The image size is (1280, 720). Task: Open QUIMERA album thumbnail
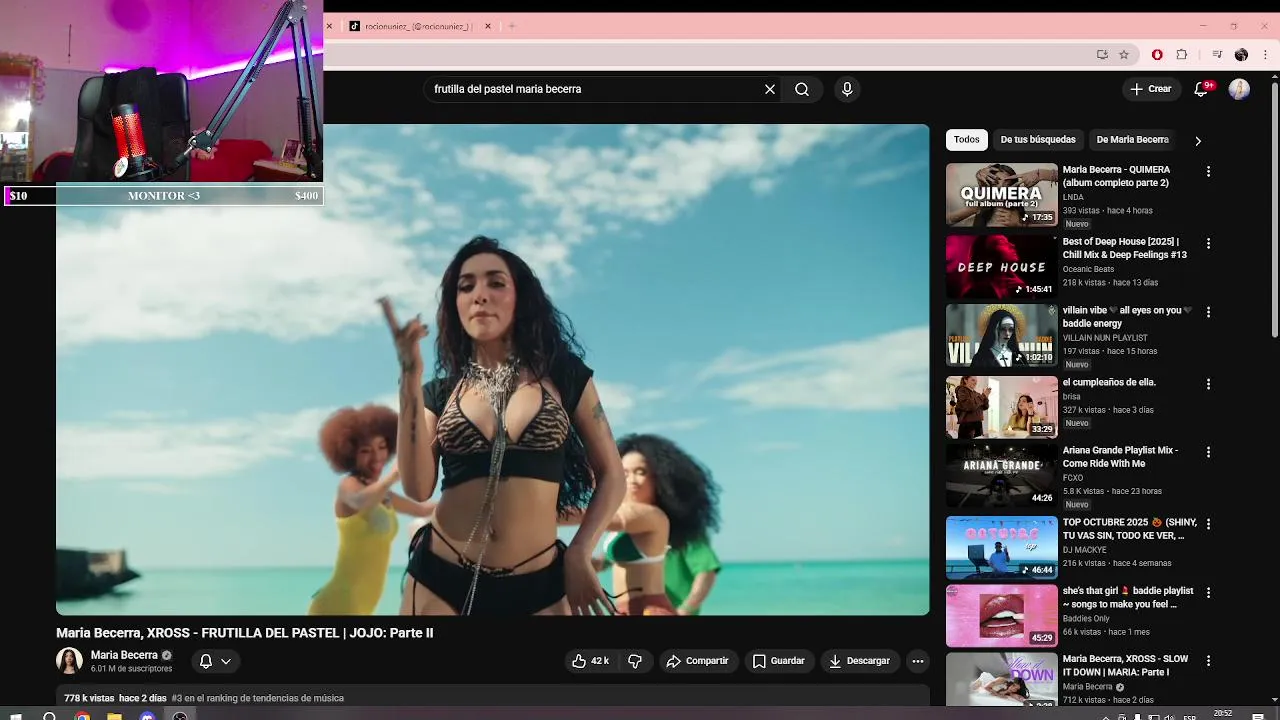[1001, 195]
